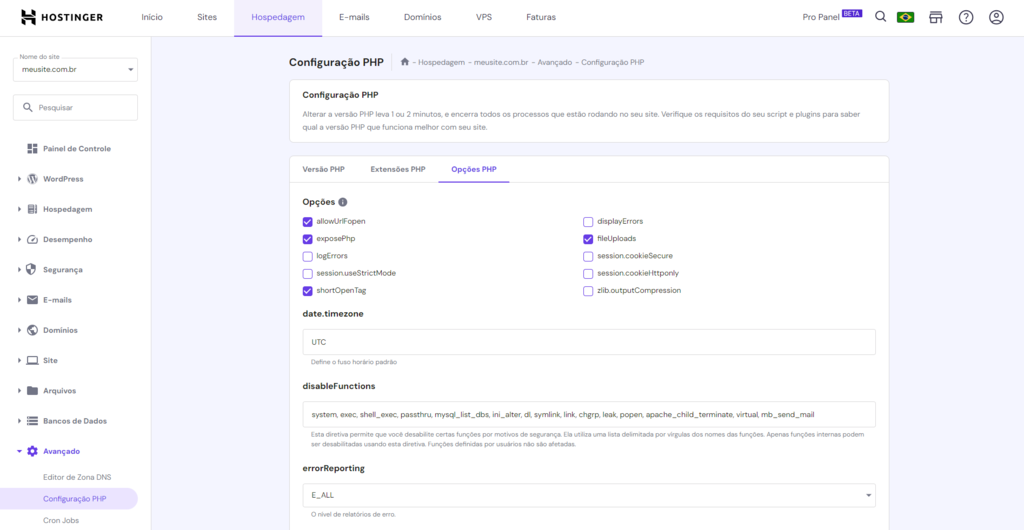
Task: Click meusite.com.br in the breadcrumb
Action: 502,62
